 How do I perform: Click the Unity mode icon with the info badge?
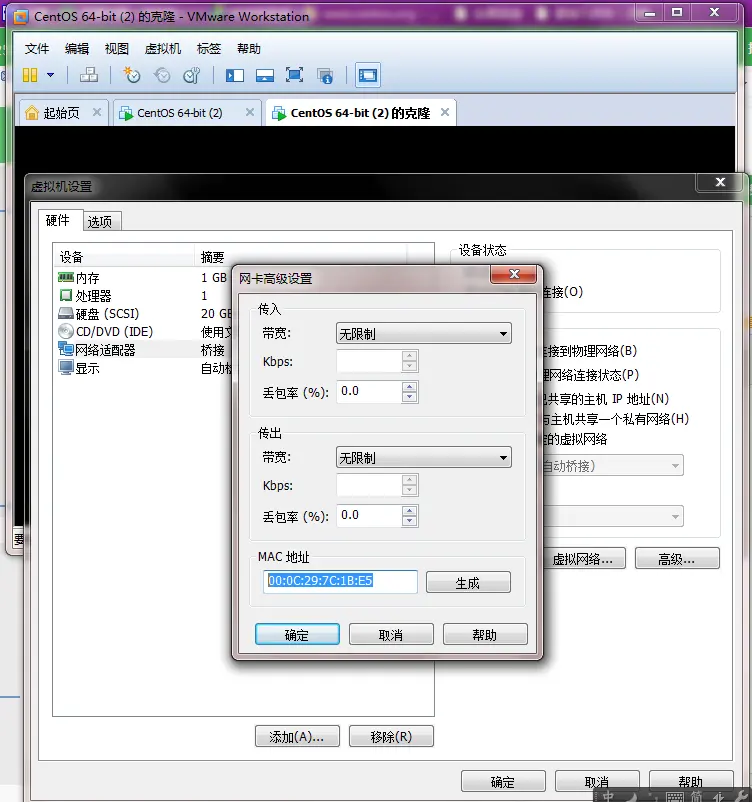[325, 76]
